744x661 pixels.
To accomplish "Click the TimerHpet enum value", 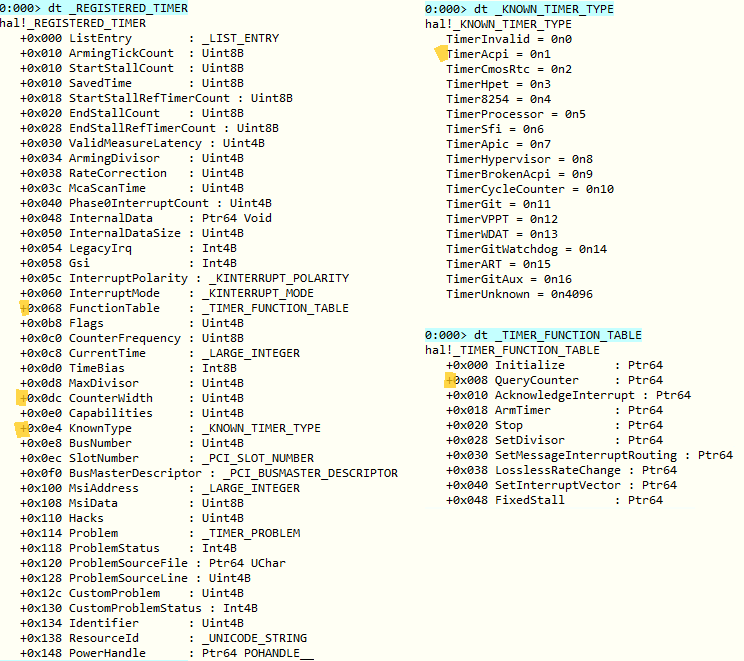I will point(499,84).
